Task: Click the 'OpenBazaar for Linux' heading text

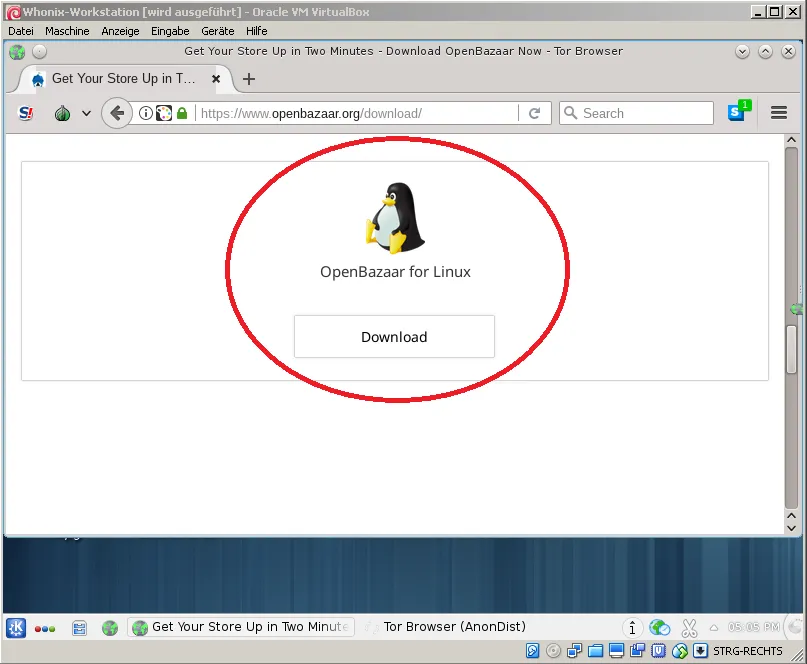Action: (395, 272)
